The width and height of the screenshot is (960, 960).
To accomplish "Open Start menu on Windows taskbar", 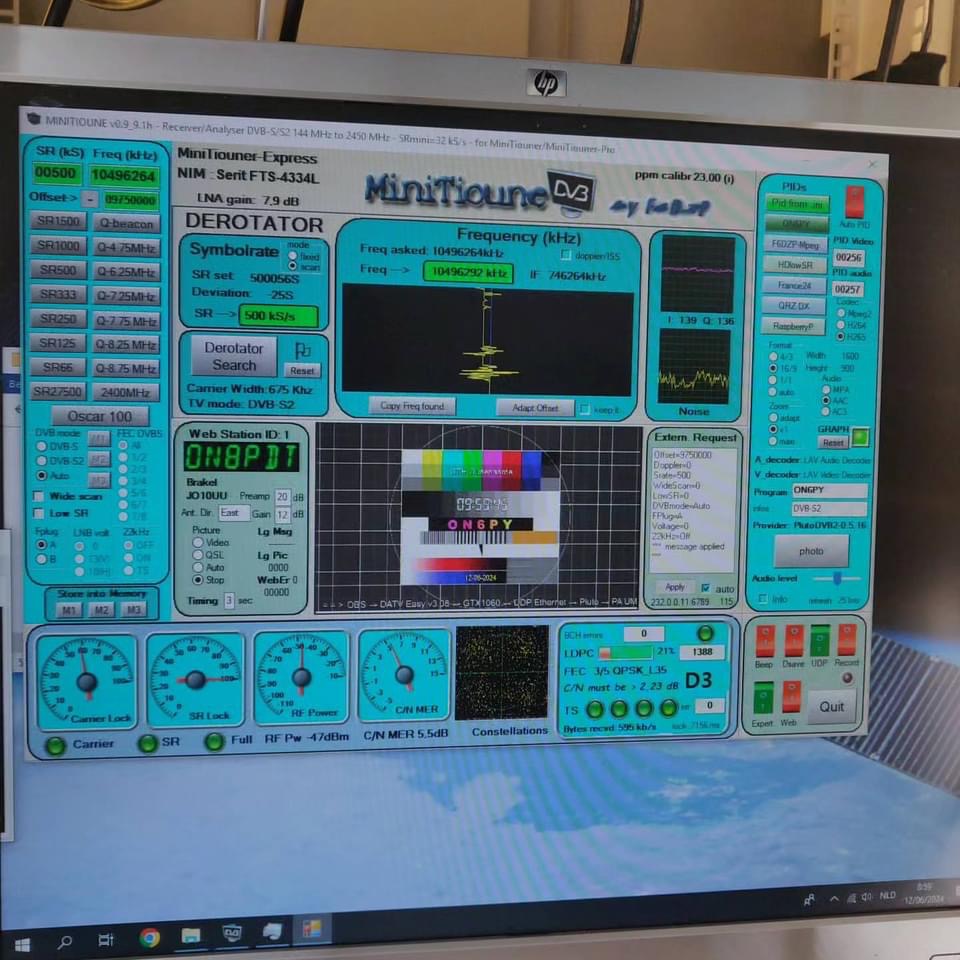I will 21,943.
